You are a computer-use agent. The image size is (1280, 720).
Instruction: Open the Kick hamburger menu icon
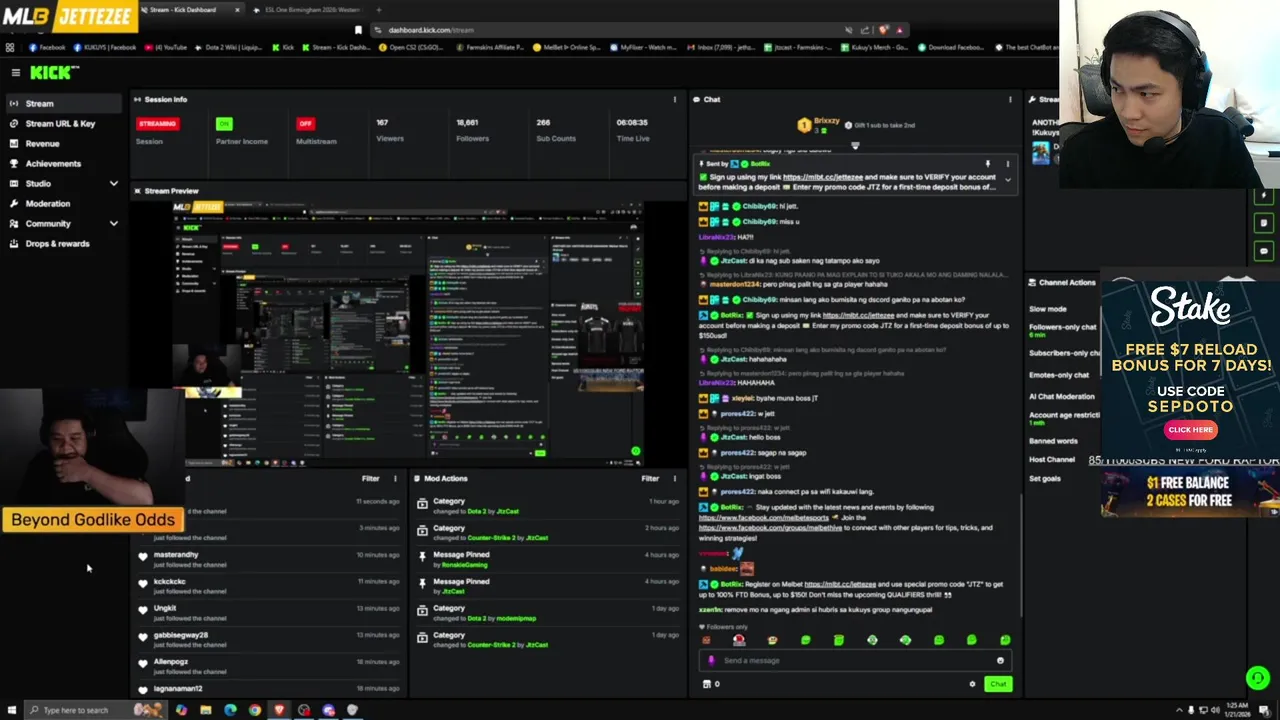15,72
